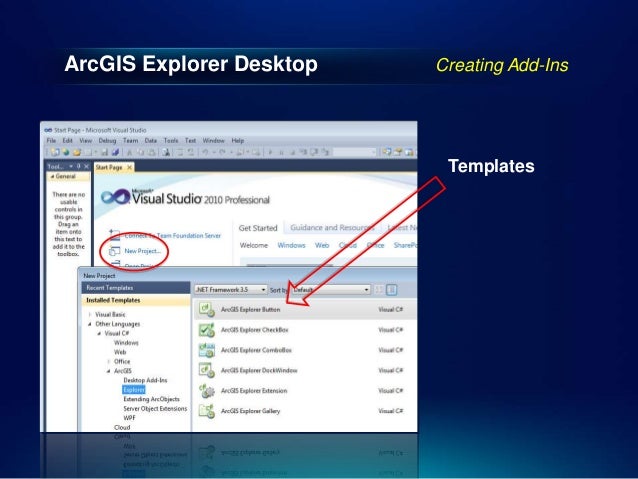This screenshot has height=479, width=638.
Task: Collapse the Other Languages tree node
Action: [90, 324]
